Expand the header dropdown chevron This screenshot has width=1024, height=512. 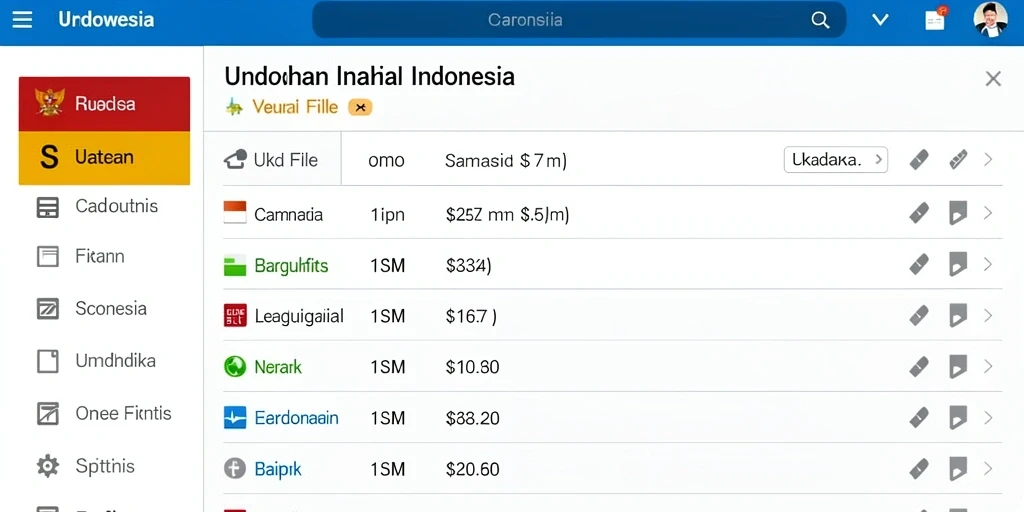880,20
